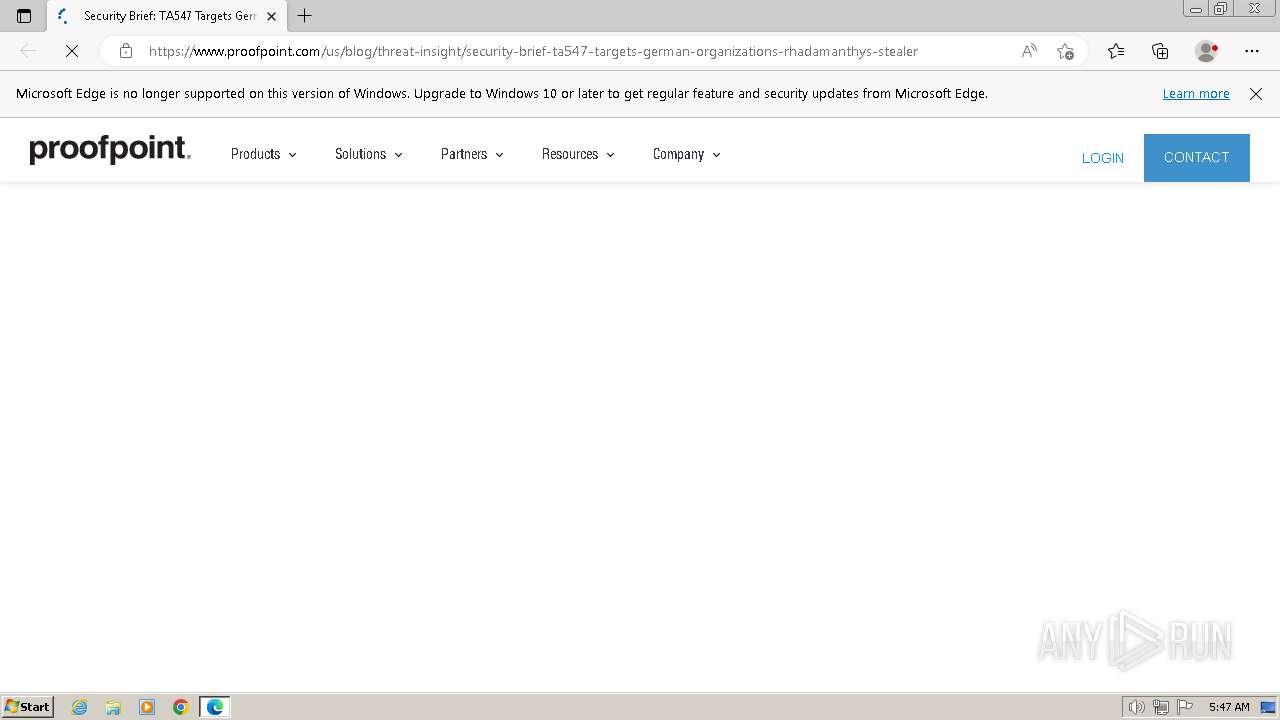This screenshot has height=720, width=1280.
Task: Show desktop tray icon near the clock
Action: tap(1268, 707)
